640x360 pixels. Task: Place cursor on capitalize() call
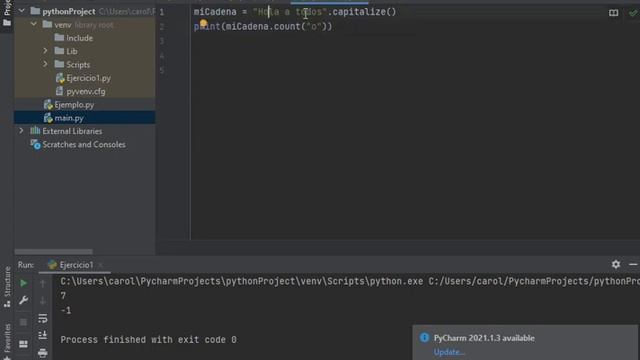tap(364, 12)
